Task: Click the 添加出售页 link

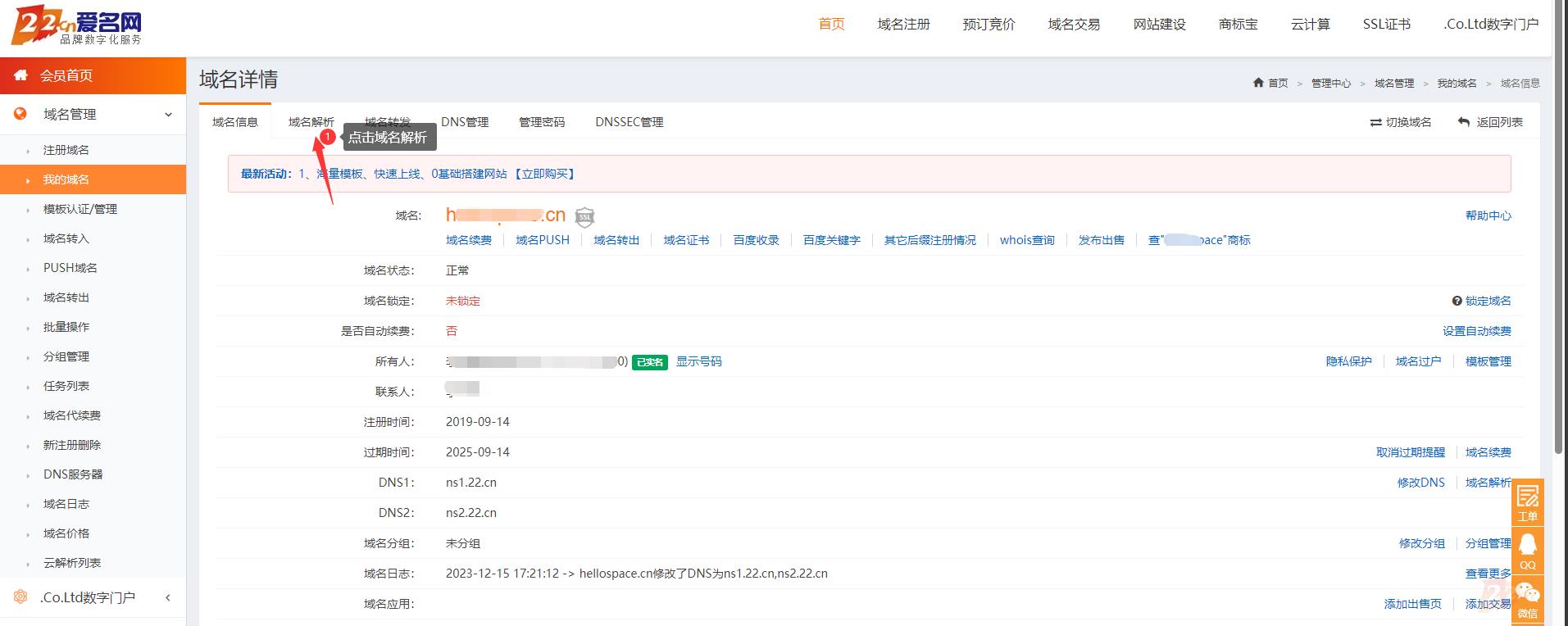Action: (x=1413, y=604)
